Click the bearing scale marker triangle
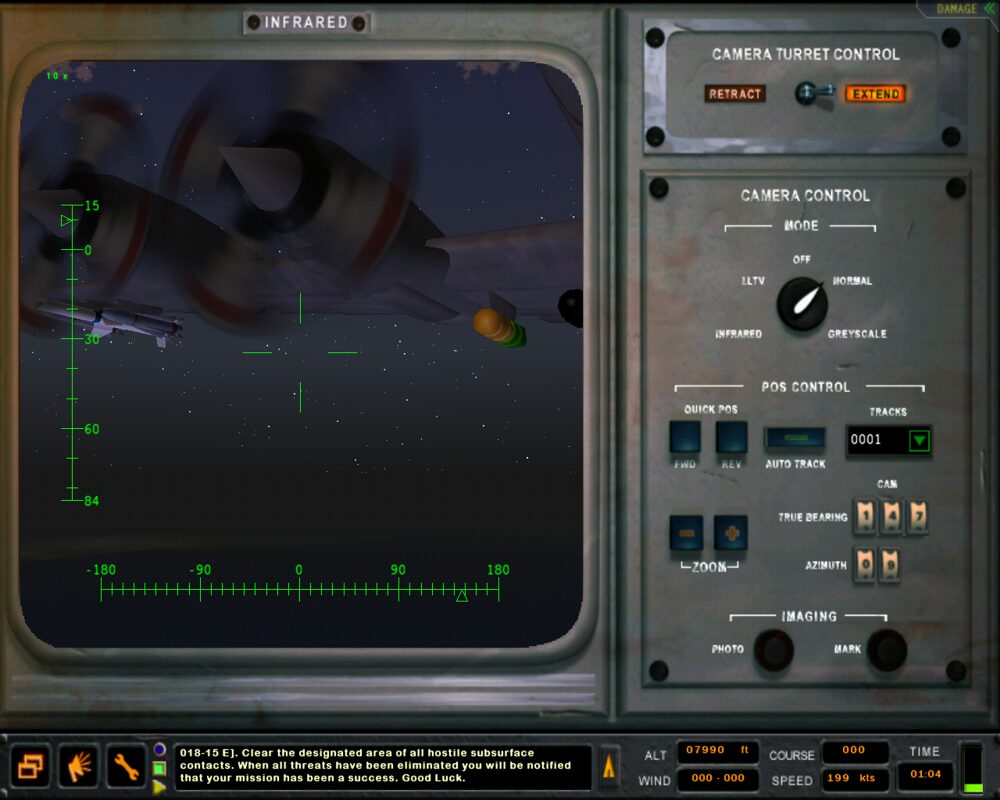 461,596
